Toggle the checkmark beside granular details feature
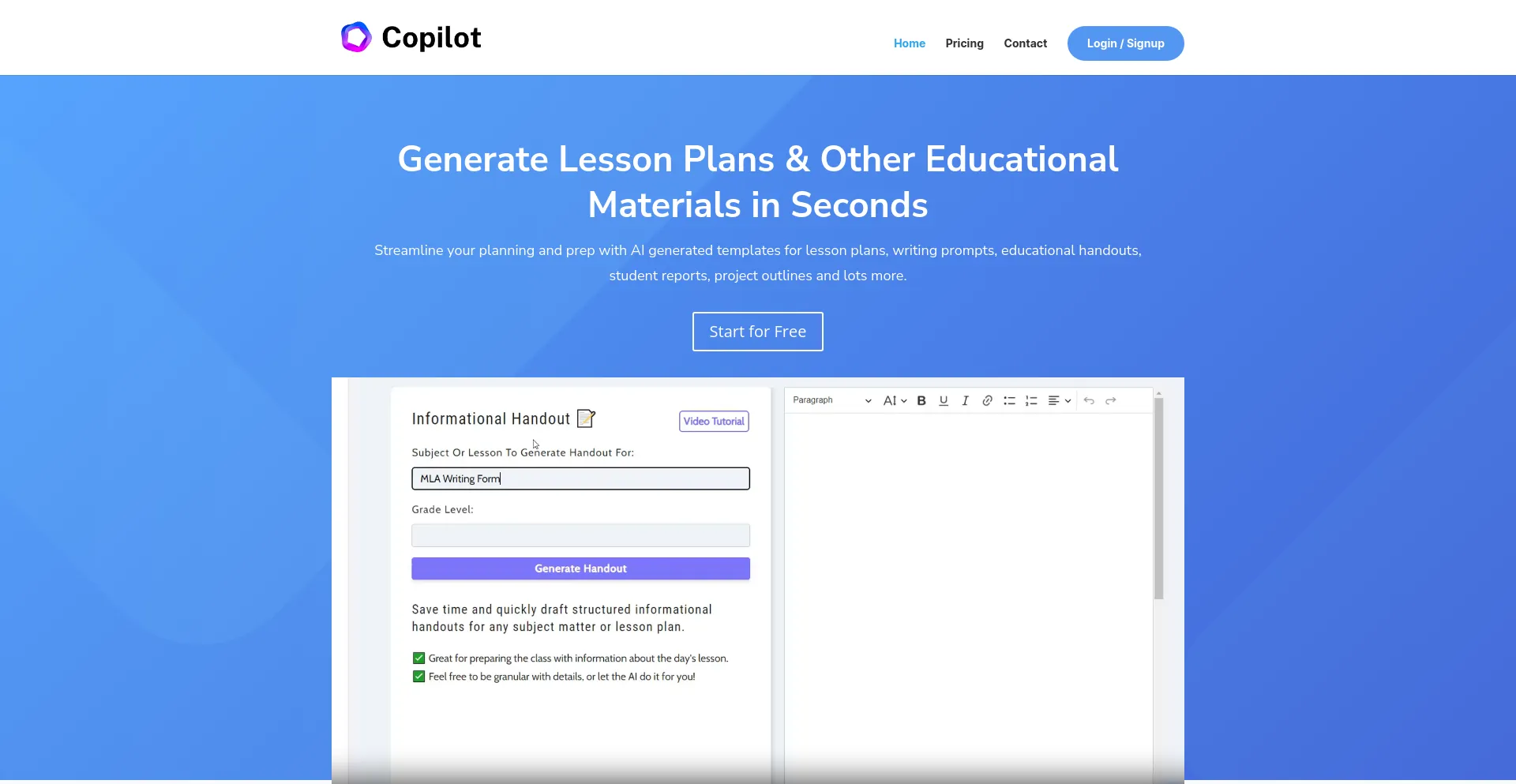1516x784 pixels. point(418,676)
